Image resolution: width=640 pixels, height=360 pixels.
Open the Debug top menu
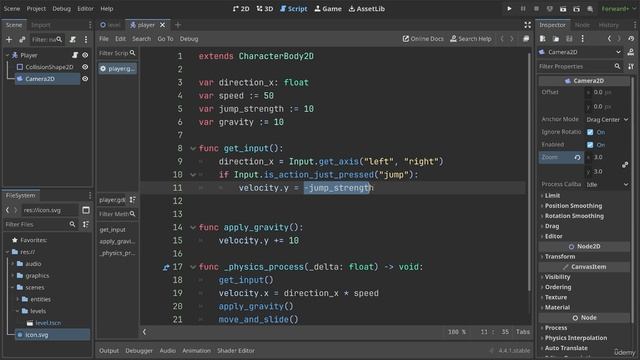pos(61,9)
